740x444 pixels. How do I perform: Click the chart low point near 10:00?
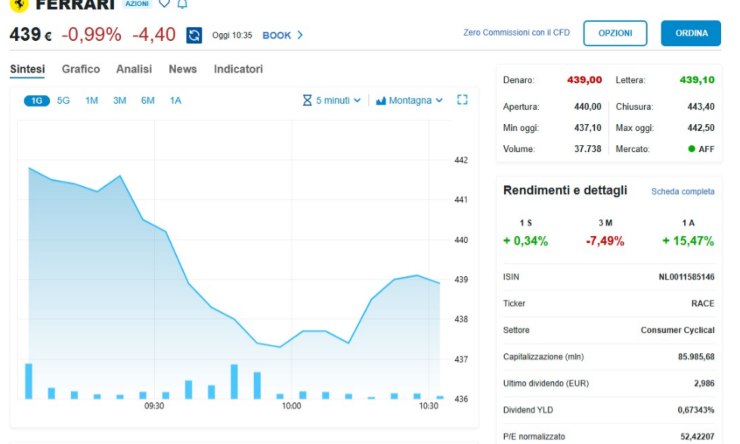click(x=279, y=347)
